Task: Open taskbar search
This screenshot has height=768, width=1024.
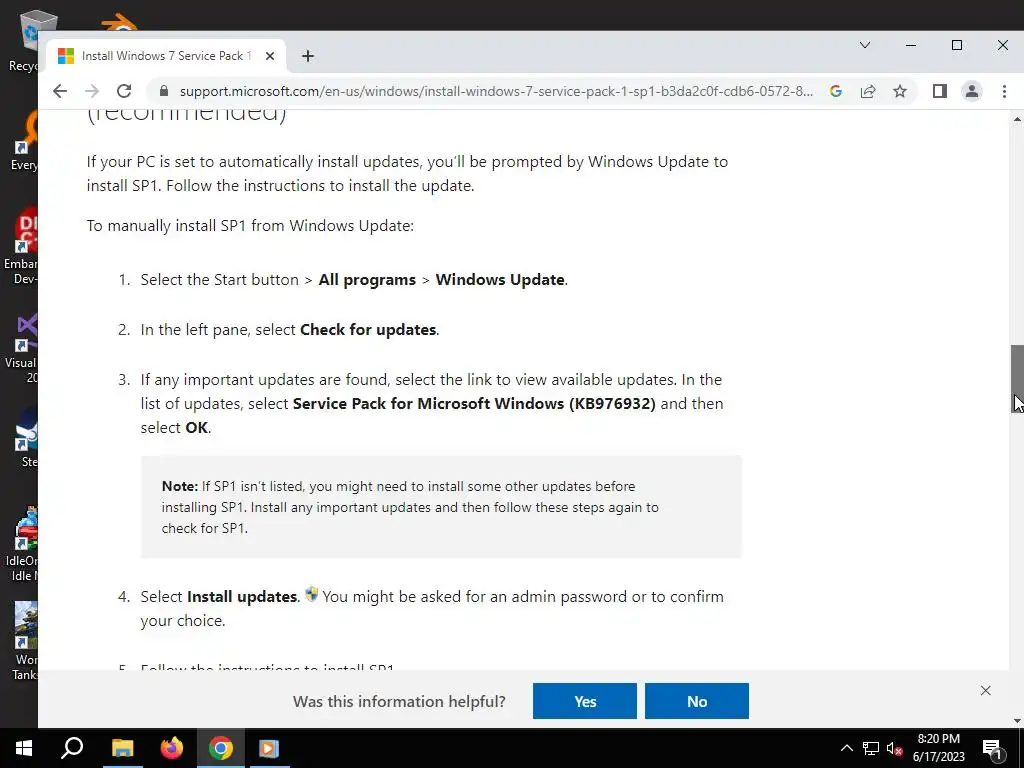Action: [x=72, y=748]
